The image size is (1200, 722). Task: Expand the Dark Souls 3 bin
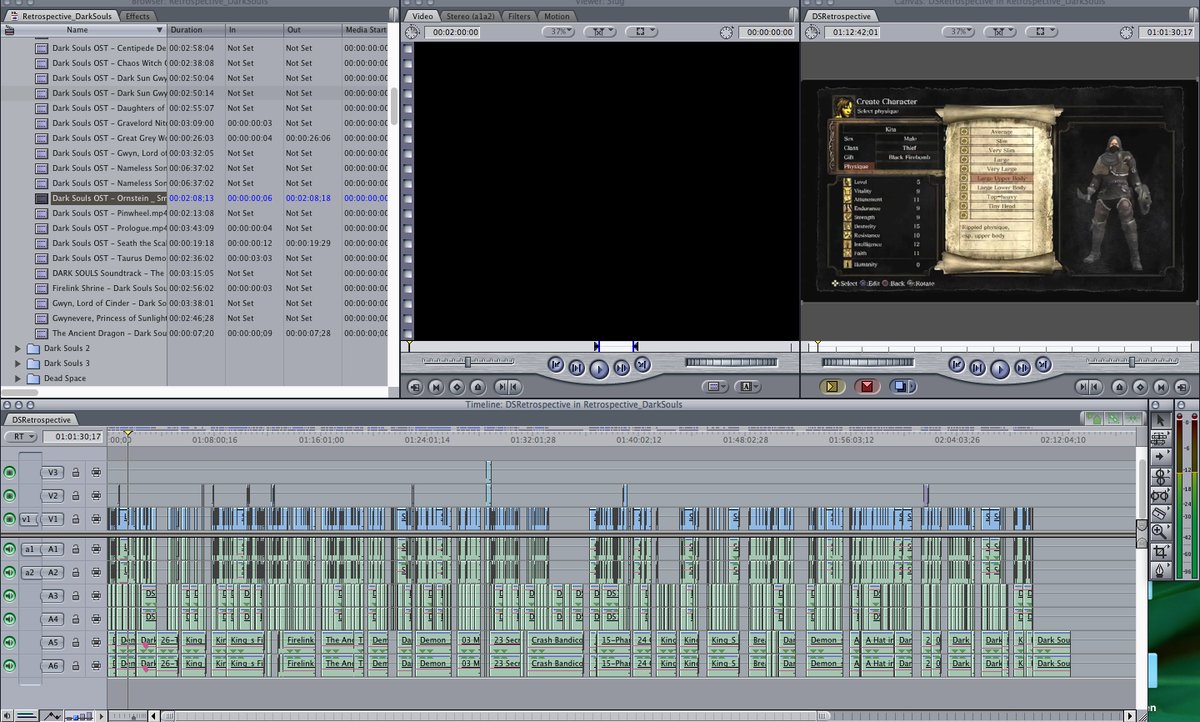pos(18,363)
